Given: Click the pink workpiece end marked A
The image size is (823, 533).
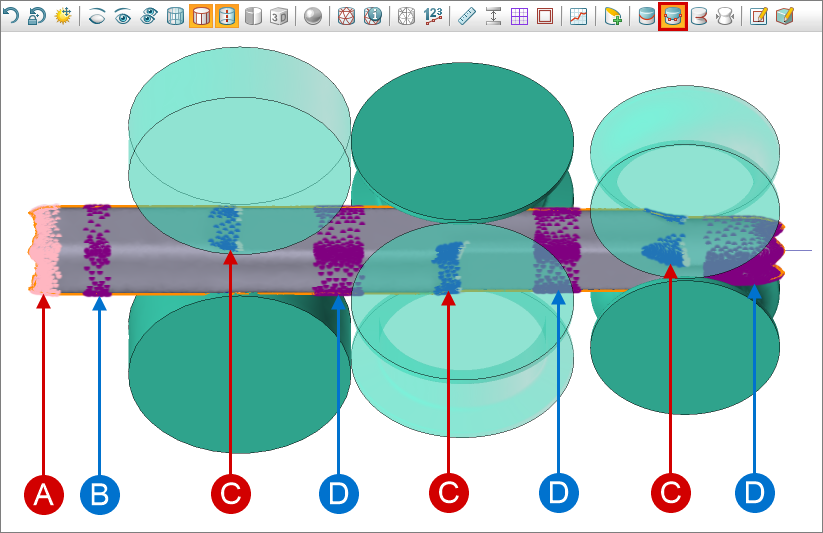Looking at the screenshot, I should click(x=44, y=250).
